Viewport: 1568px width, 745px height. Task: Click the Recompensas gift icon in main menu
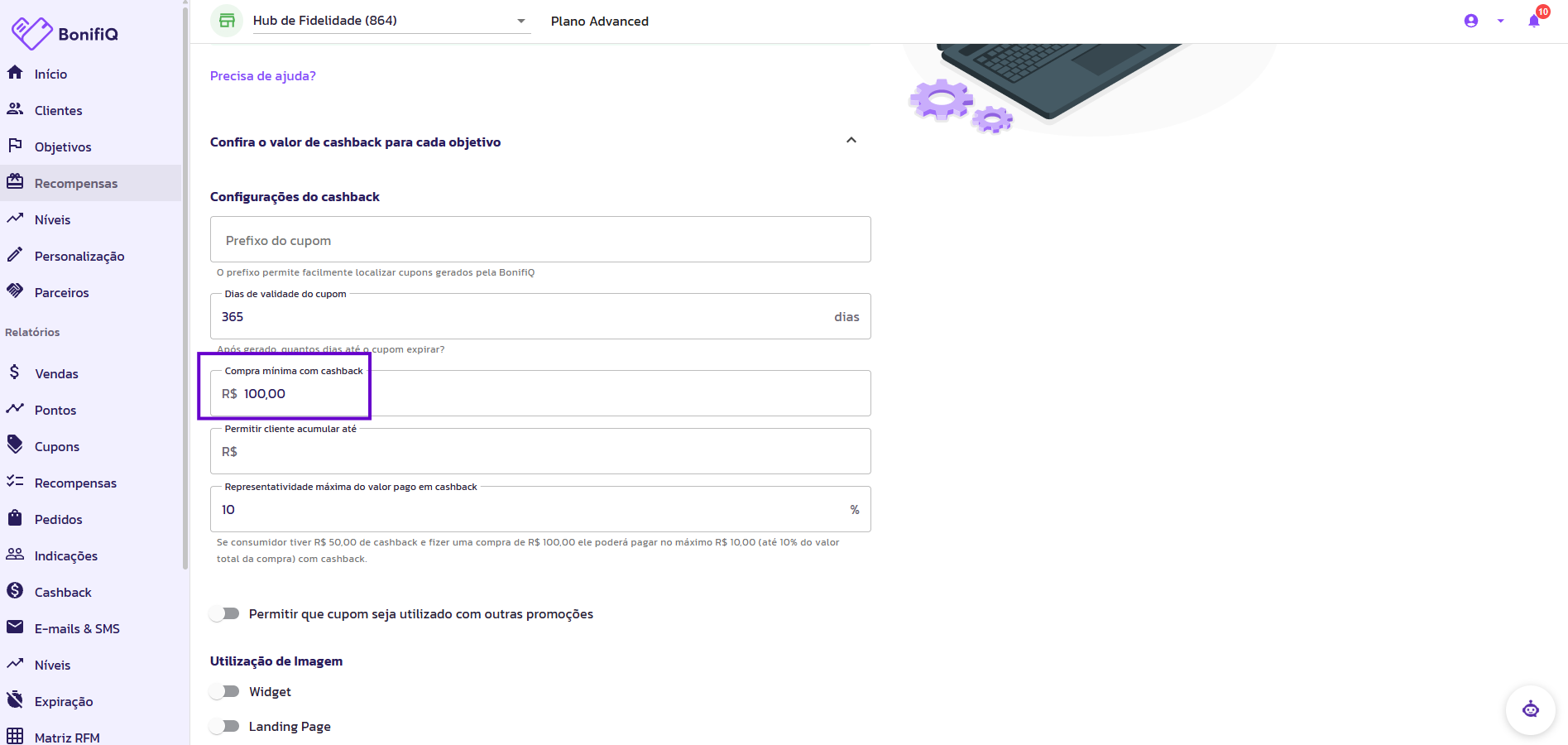click(15, 182)
